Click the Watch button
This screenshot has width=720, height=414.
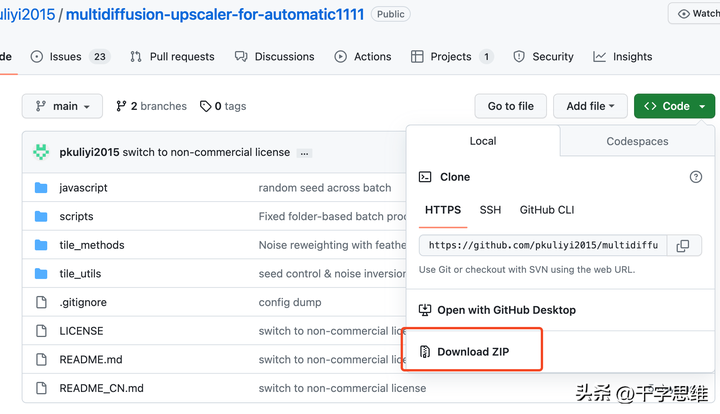tap(696, 14)
